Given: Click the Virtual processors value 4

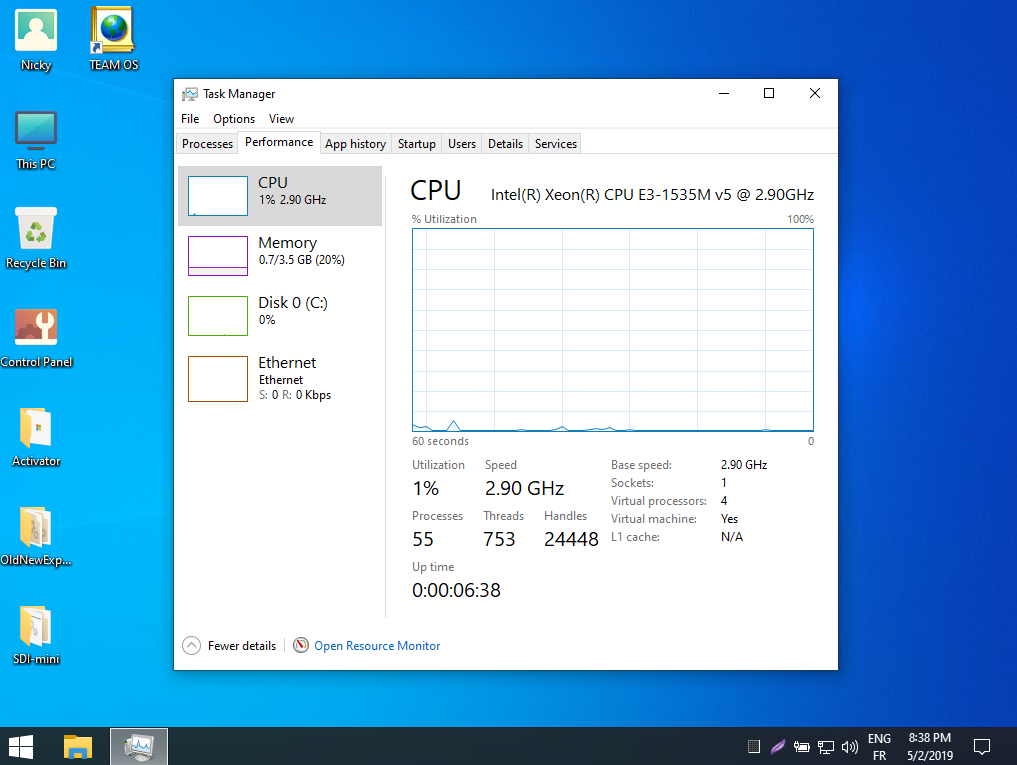Looking at the screenshot, I should tap(724, 501).
